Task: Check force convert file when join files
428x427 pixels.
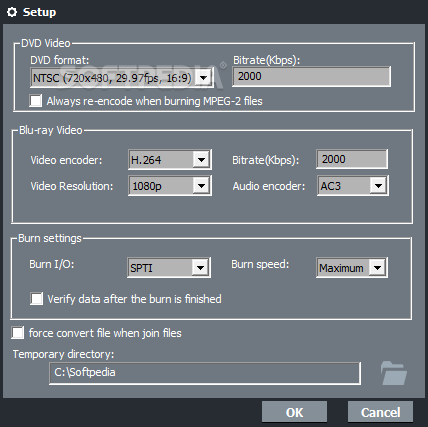Action: [x=17, y=333]
